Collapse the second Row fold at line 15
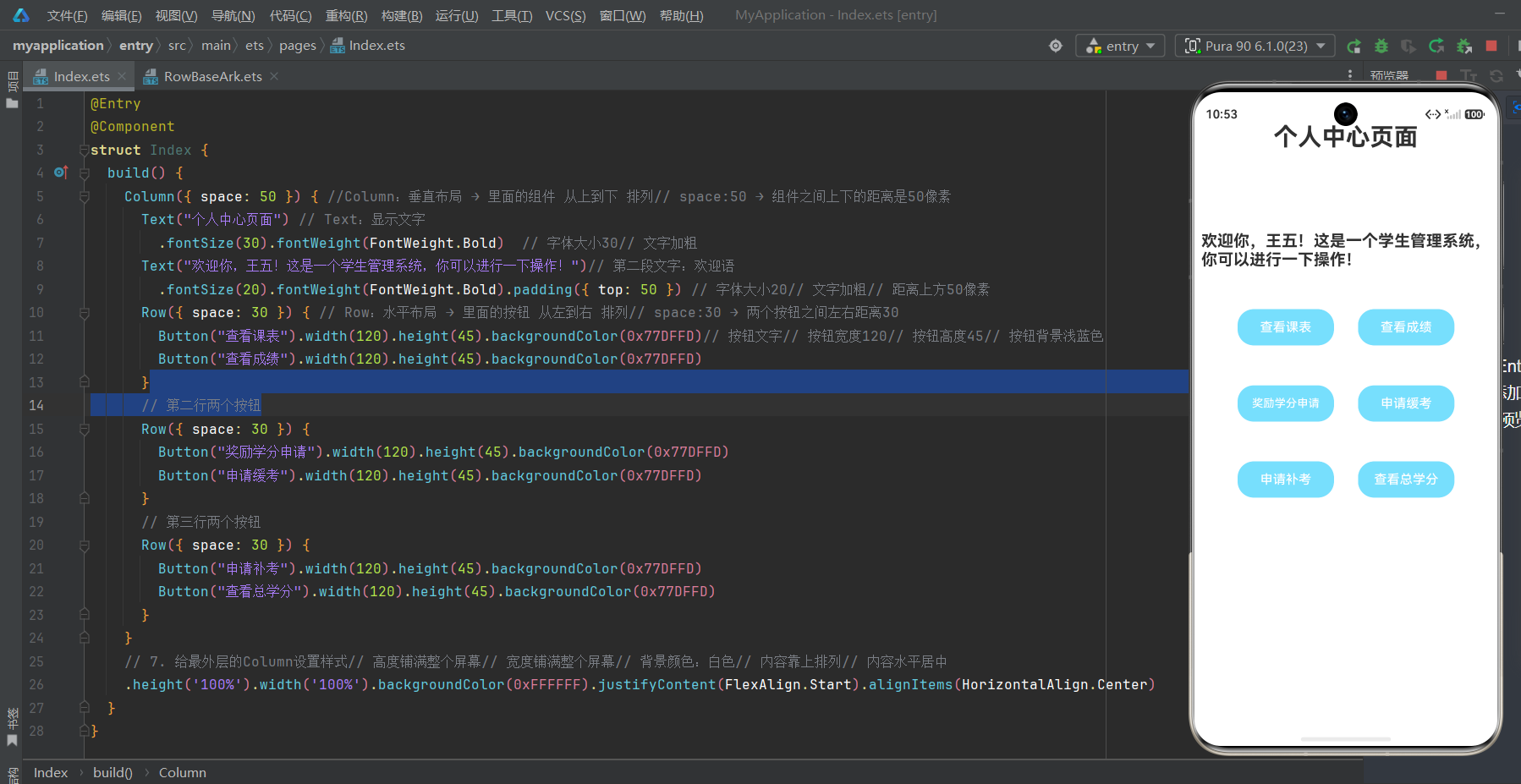The height and width of the screenshot is (784, 1521). tap(84, 429)
